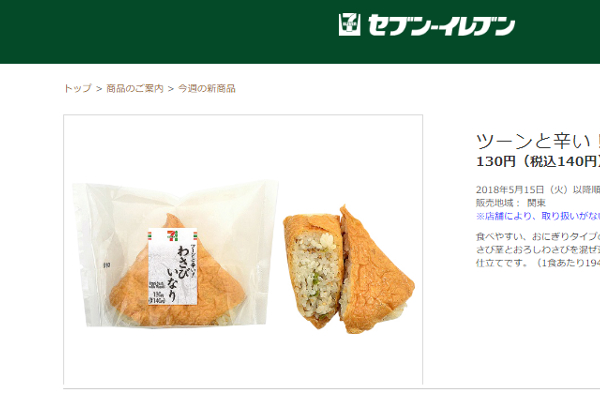Viewport: 600px width, 400px height.
Task: Click the small 7-Eleven logo on package label
Action: pyautogui.click(x=173, y=235)
